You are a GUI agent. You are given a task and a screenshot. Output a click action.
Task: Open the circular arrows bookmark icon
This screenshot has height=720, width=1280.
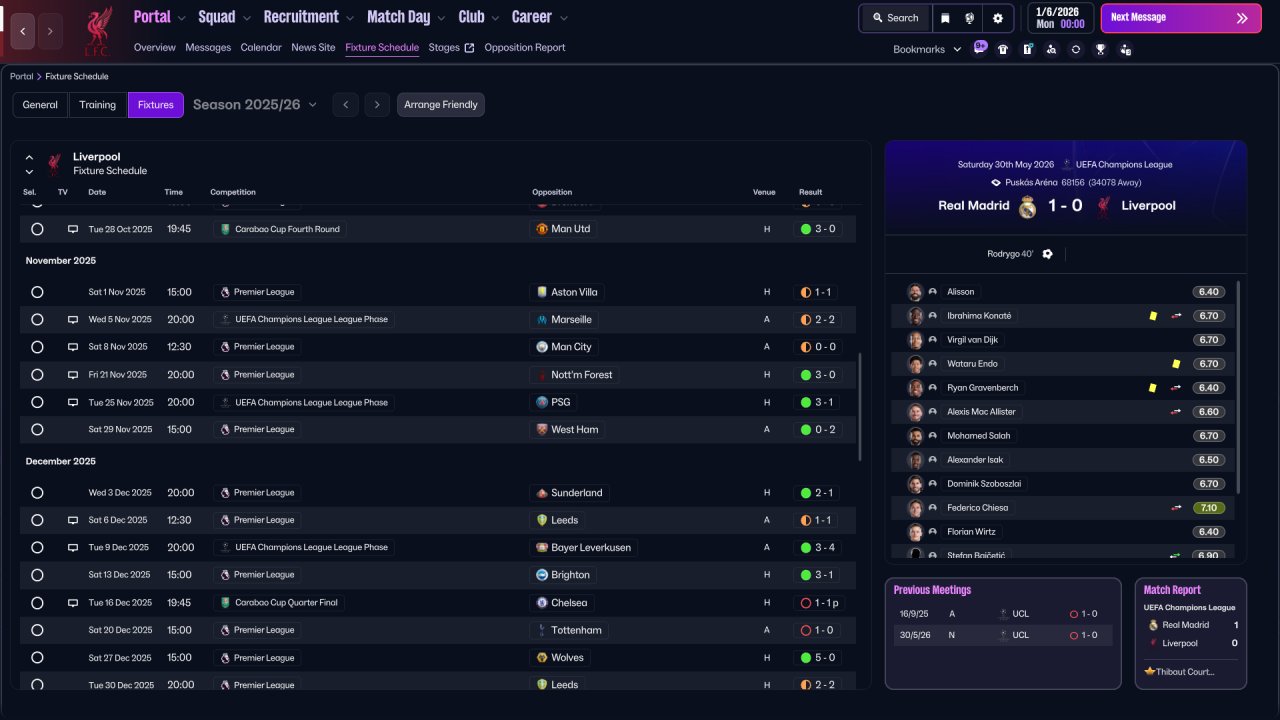click(x=1075, y=49)
